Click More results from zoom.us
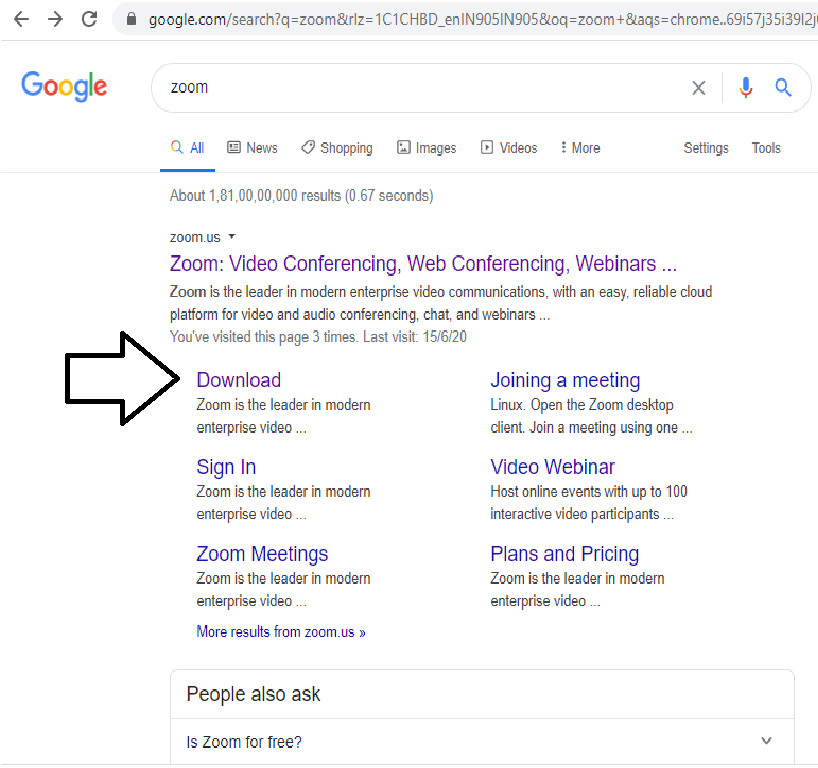818x768 pixels. point(281,632)
